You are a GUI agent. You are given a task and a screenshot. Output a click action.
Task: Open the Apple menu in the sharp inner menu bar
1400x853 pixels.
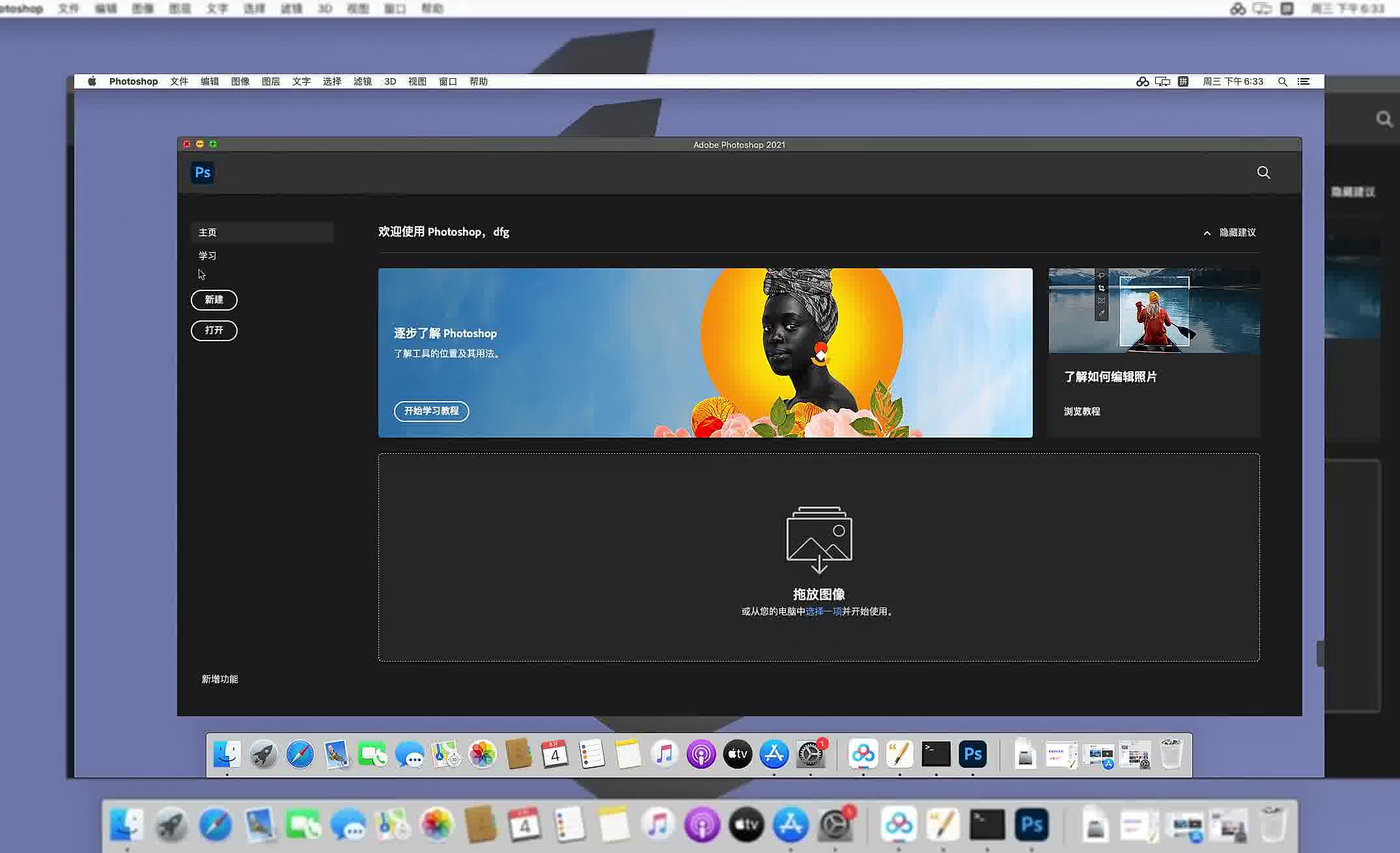click(x=92, y=81)
